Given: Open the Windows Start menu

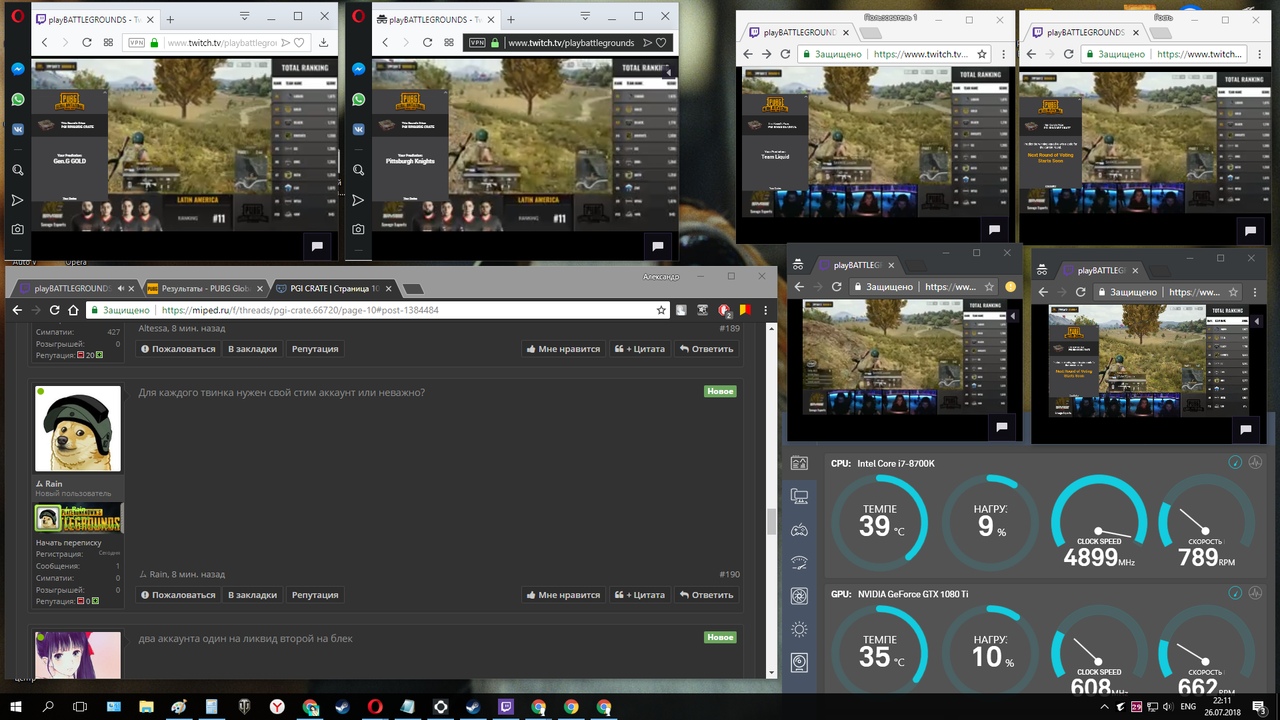Looking at the screenshot, I should pyautogui.click(x=16, y=707).
